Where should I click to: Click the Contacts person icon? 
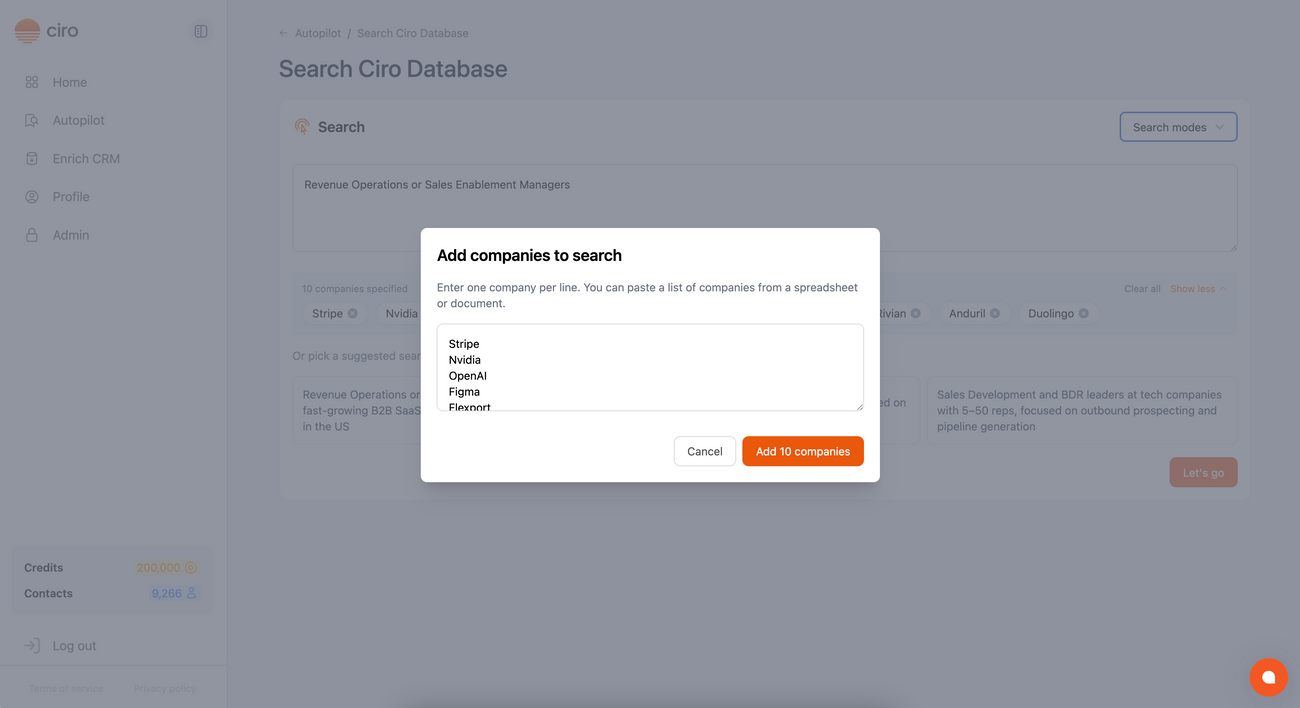coord(193,592)
